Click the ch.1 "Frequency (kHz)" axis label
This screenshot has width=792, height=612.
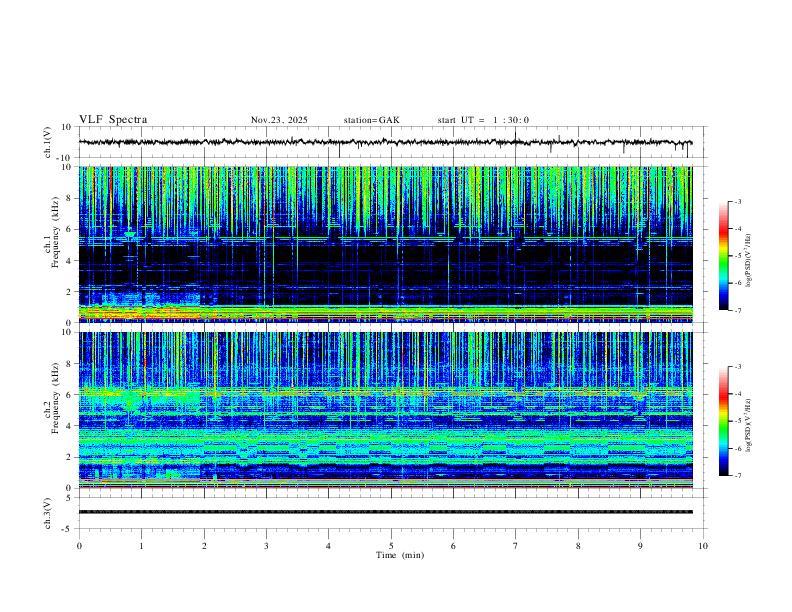[56, 233]
